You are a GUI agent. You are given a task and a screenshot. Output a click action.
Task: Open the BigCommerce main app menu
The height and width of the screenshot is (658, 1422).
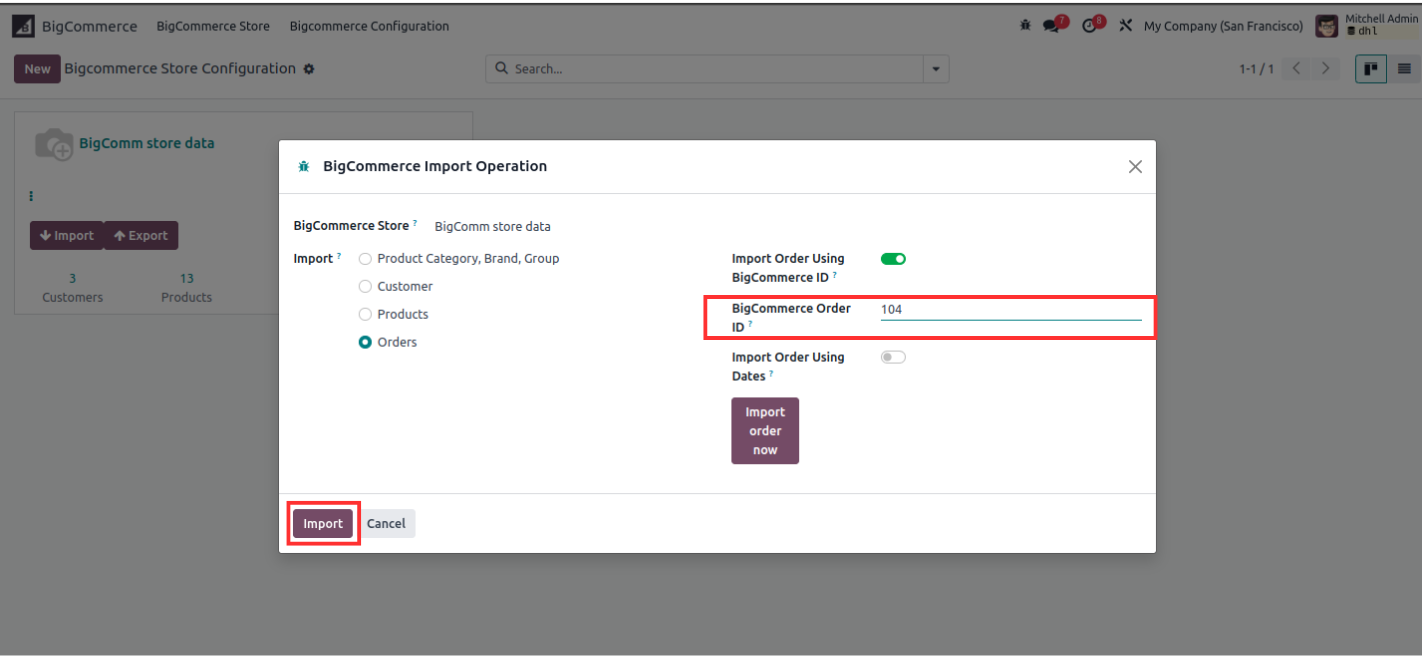click(x=89, y=26)
